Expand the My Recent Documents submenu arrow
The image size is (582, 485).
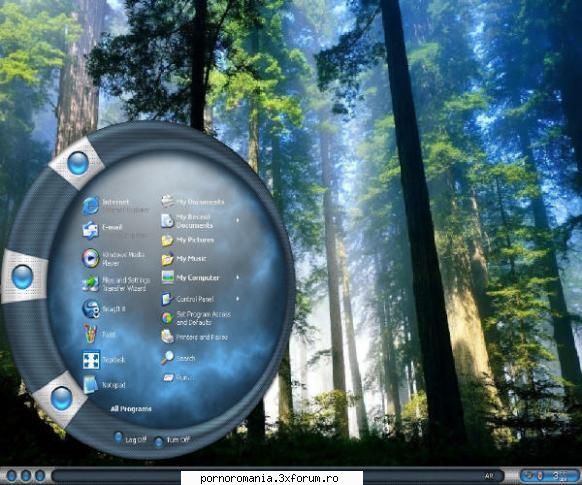[238, 220]
